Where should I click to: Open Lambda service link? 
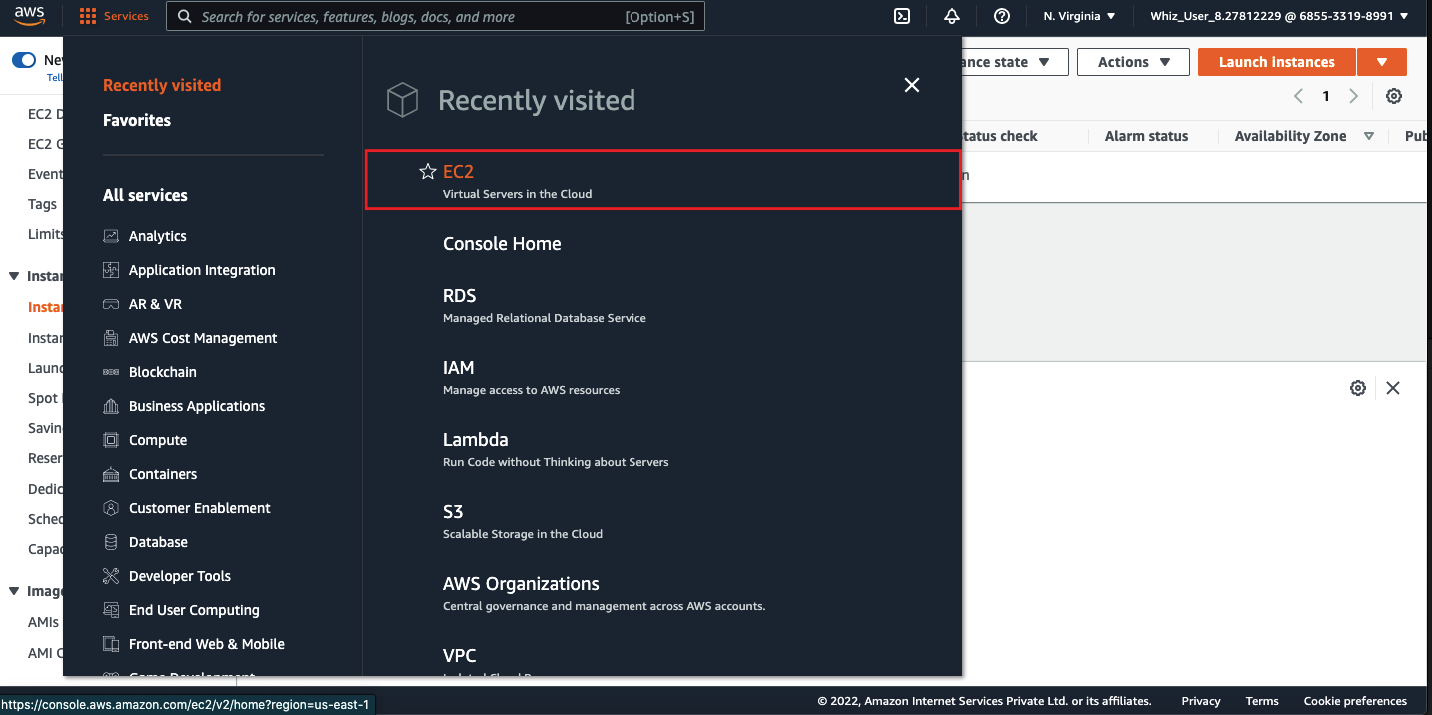coord(476,440)
